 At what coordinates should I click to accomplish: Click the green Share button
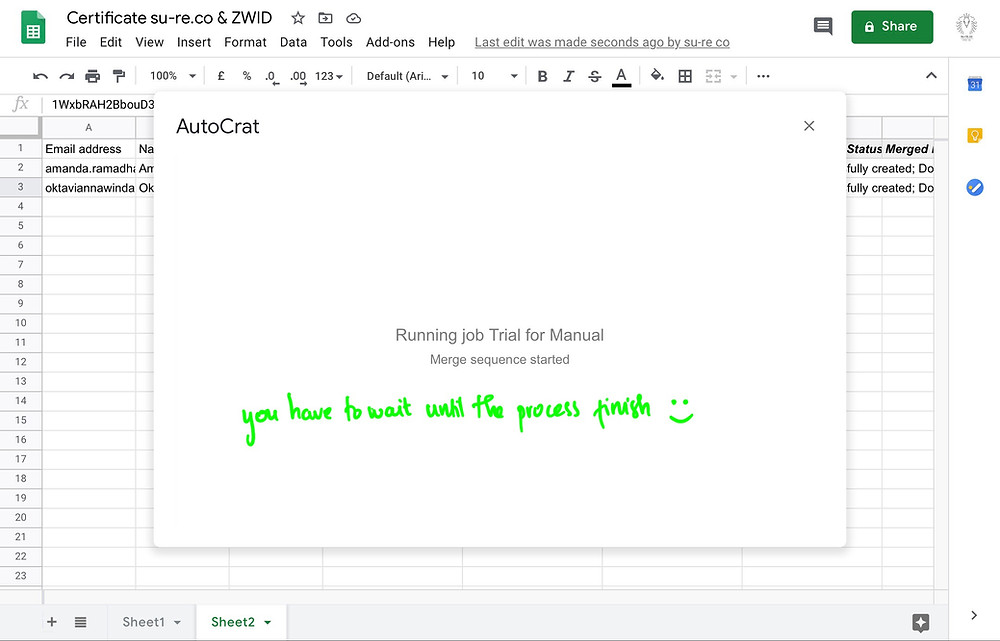tap(892, 27)
